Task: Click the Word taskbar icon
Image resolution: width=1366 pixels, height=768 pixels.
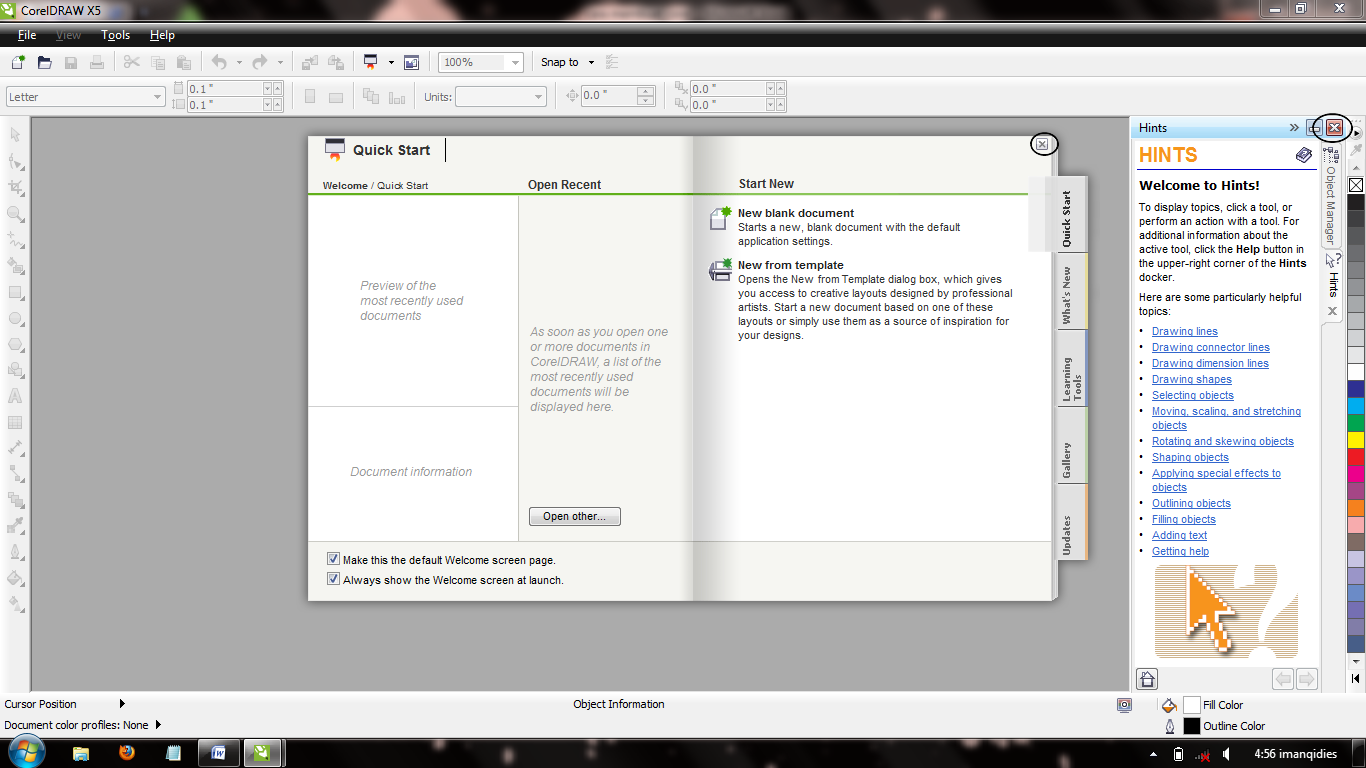Action: [x=218, y=753]
